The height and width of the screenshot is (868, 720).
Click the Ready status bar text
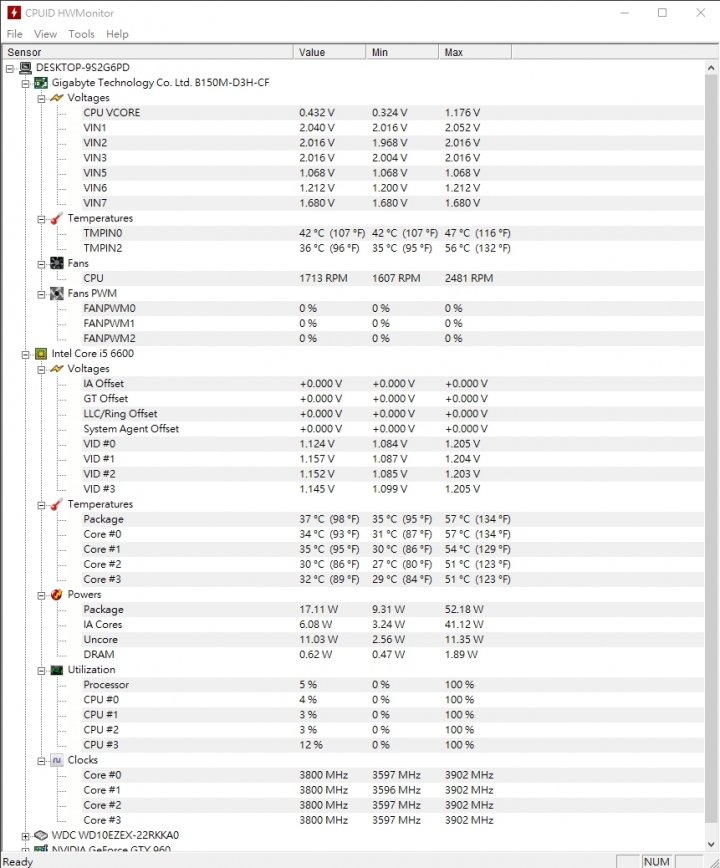point(18,861)
